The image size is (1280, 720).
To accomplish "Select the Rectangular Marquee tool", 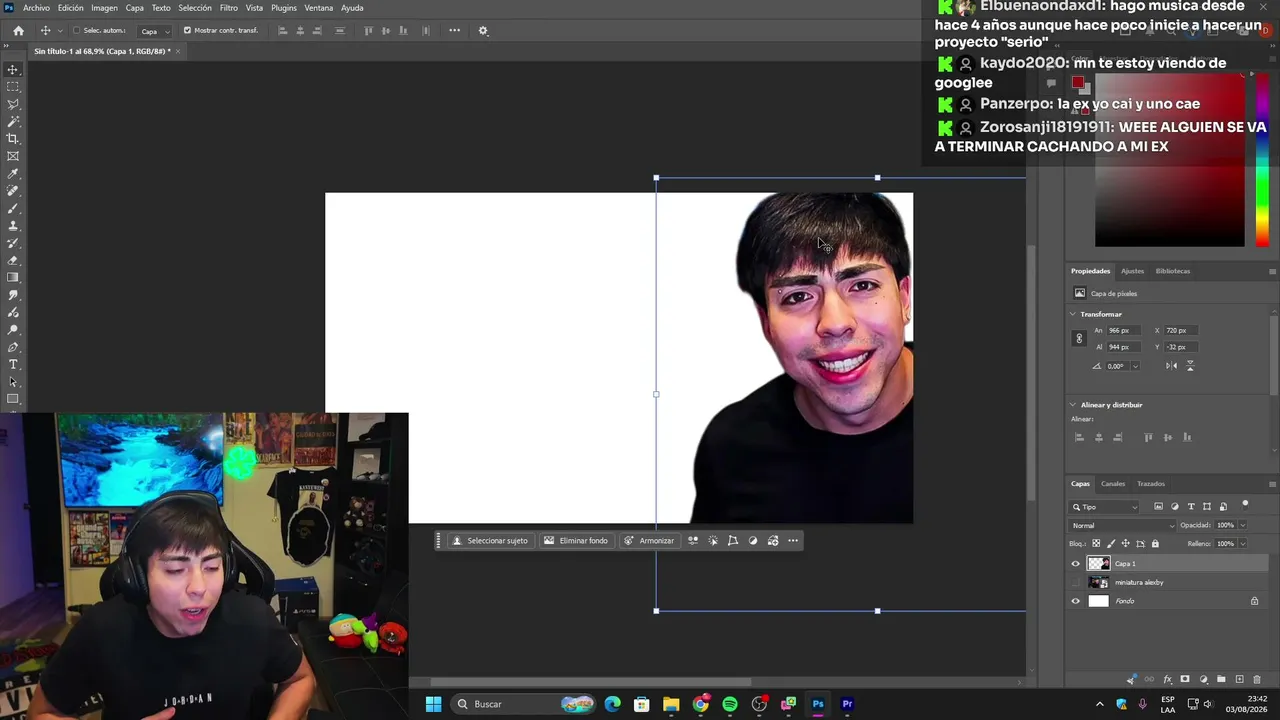I will pos(13,87).
